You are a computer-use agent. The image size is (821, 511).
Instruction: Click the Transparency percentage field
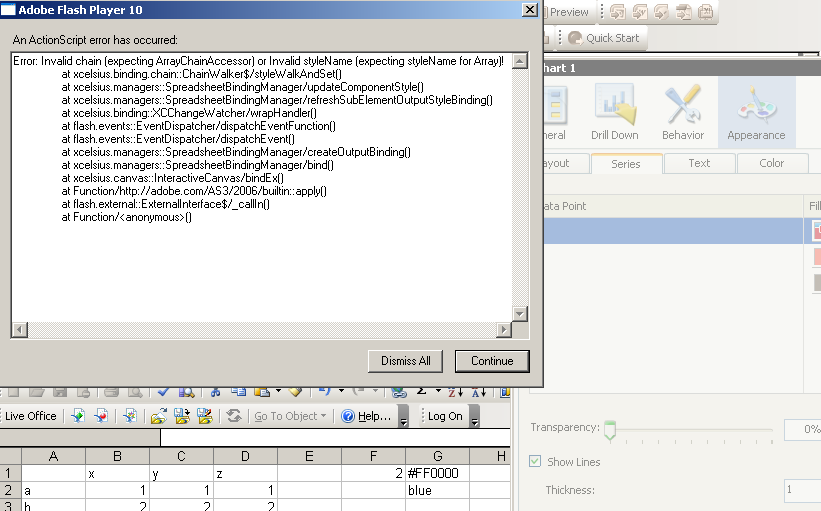pyautogui.click(x=803, y=429)
